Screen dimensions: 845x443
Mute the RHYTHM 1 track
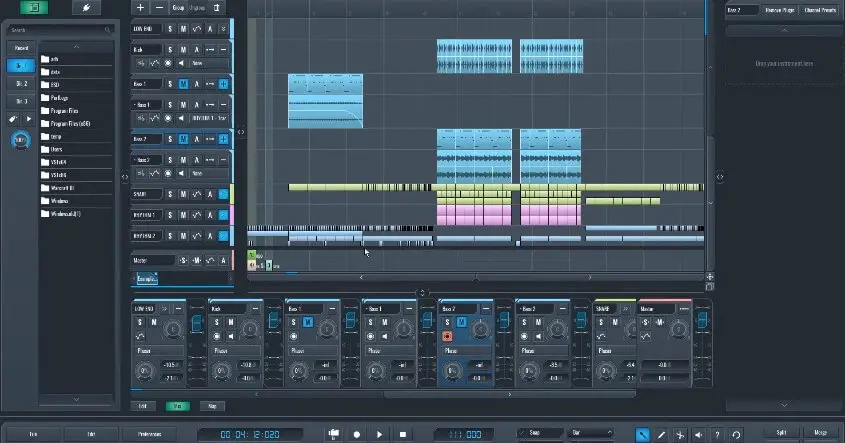pyautogui.click(x=183, y=215)
